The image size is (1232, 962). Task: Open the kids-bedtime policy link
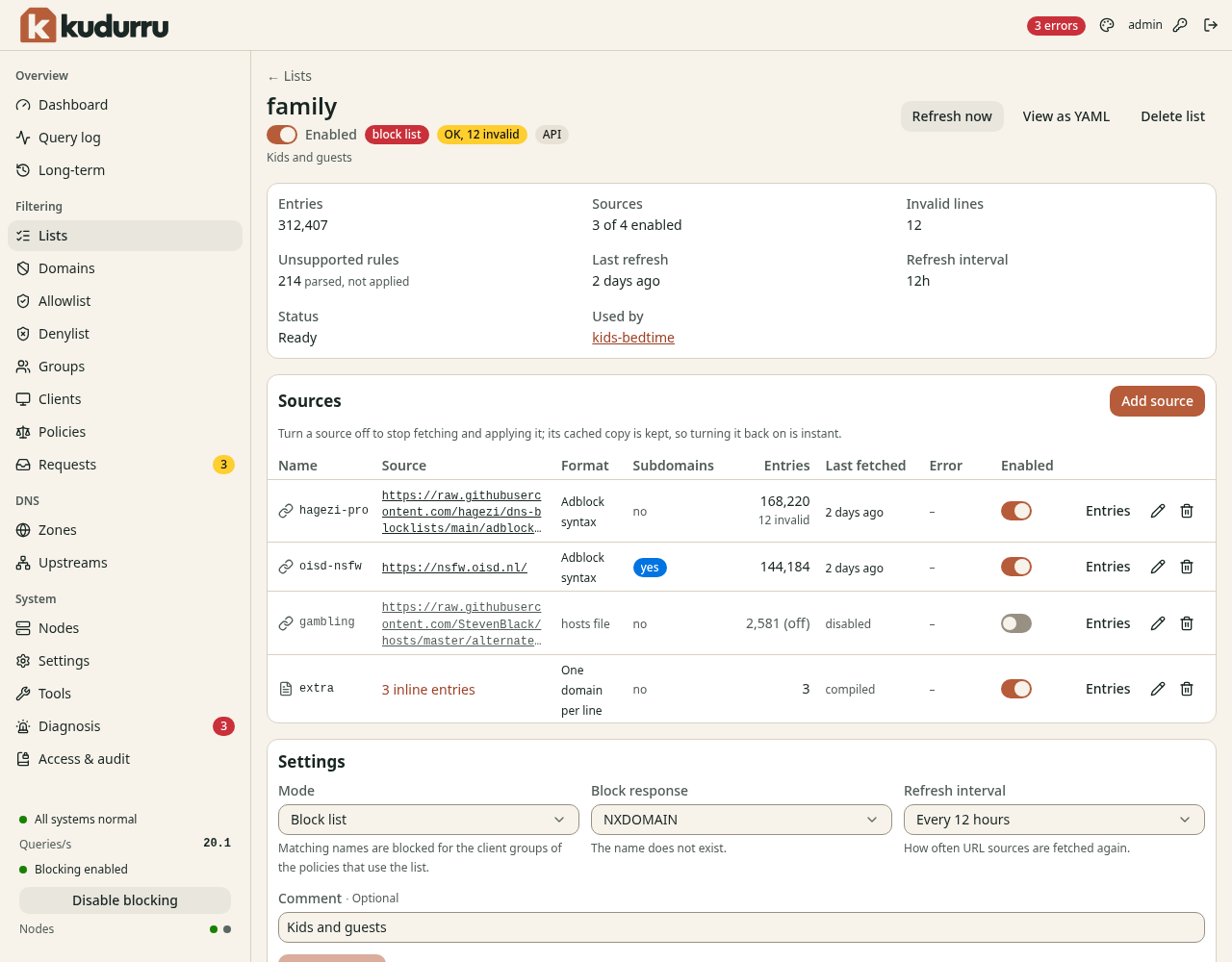(x=633, y=338)
